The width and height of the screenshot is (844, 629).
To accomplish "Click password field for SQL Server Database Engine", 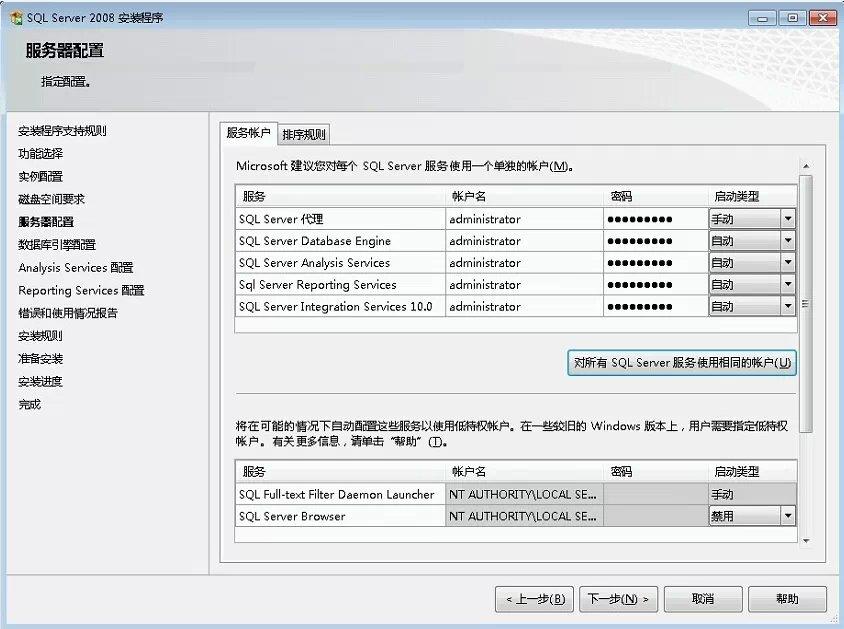I will coord(654,241).
